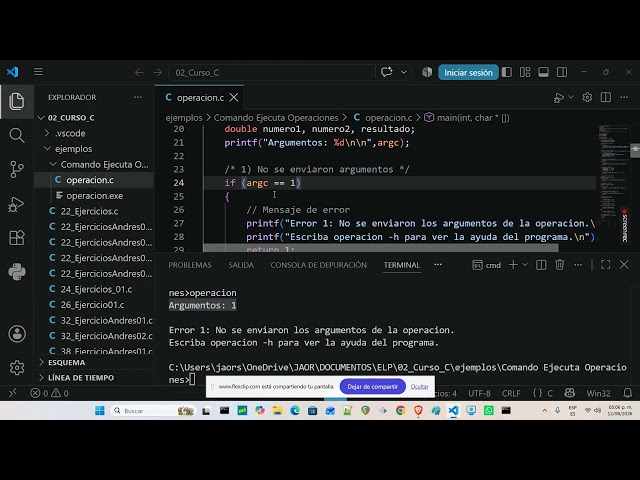This screenshot has width=640, height=480.
Task: Open 22_Ejercicios.c from the explorer
Action: [x=95, y=211]
